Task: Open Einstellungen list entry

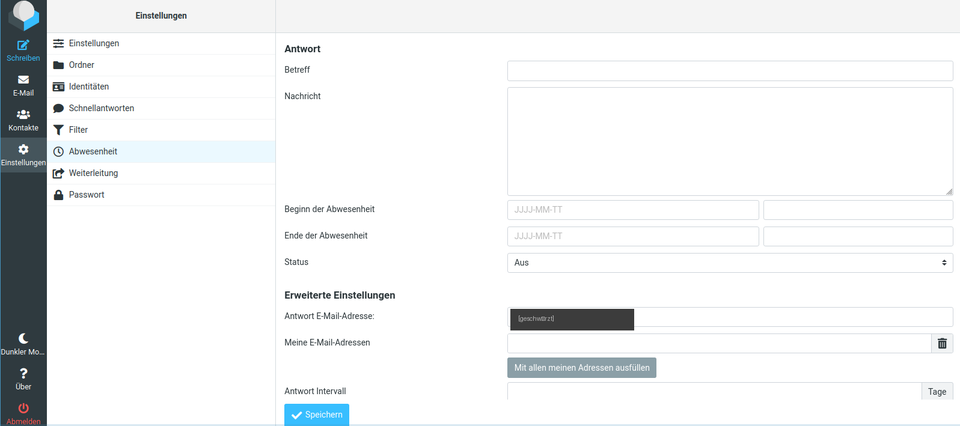Action: tap(161, 43)
